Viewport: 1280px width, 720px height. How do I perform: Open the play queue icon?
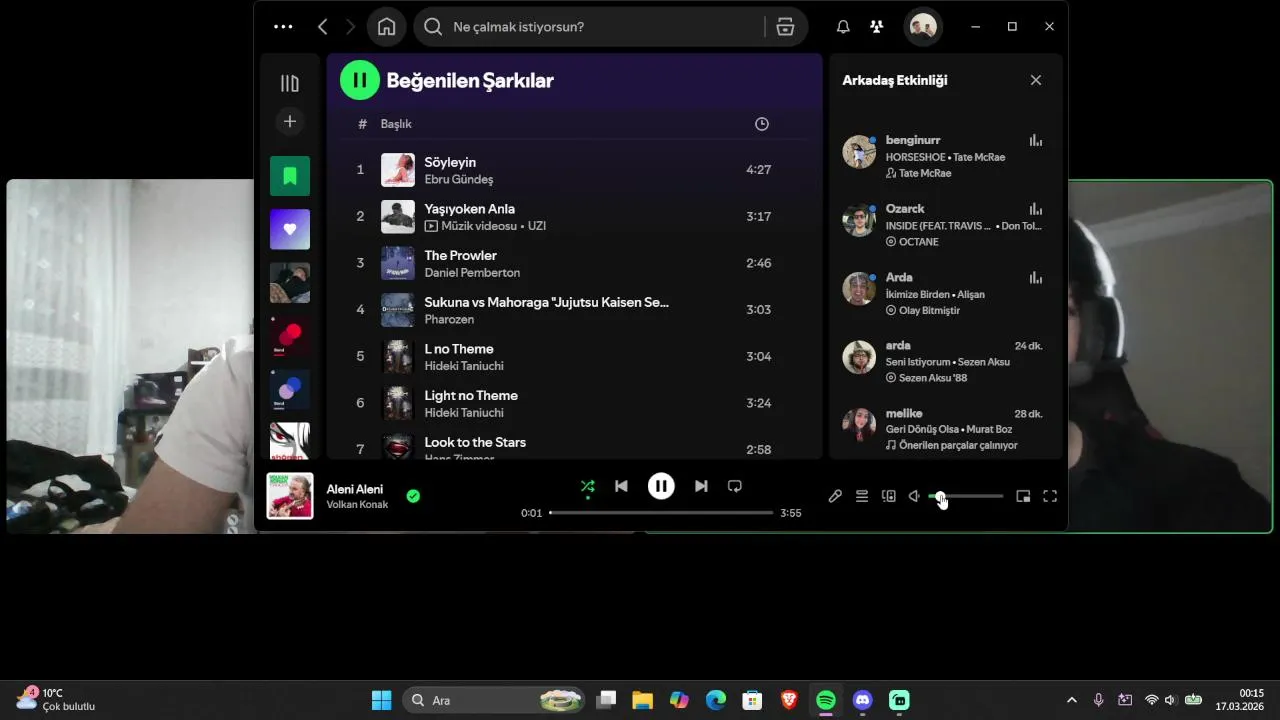862,496
